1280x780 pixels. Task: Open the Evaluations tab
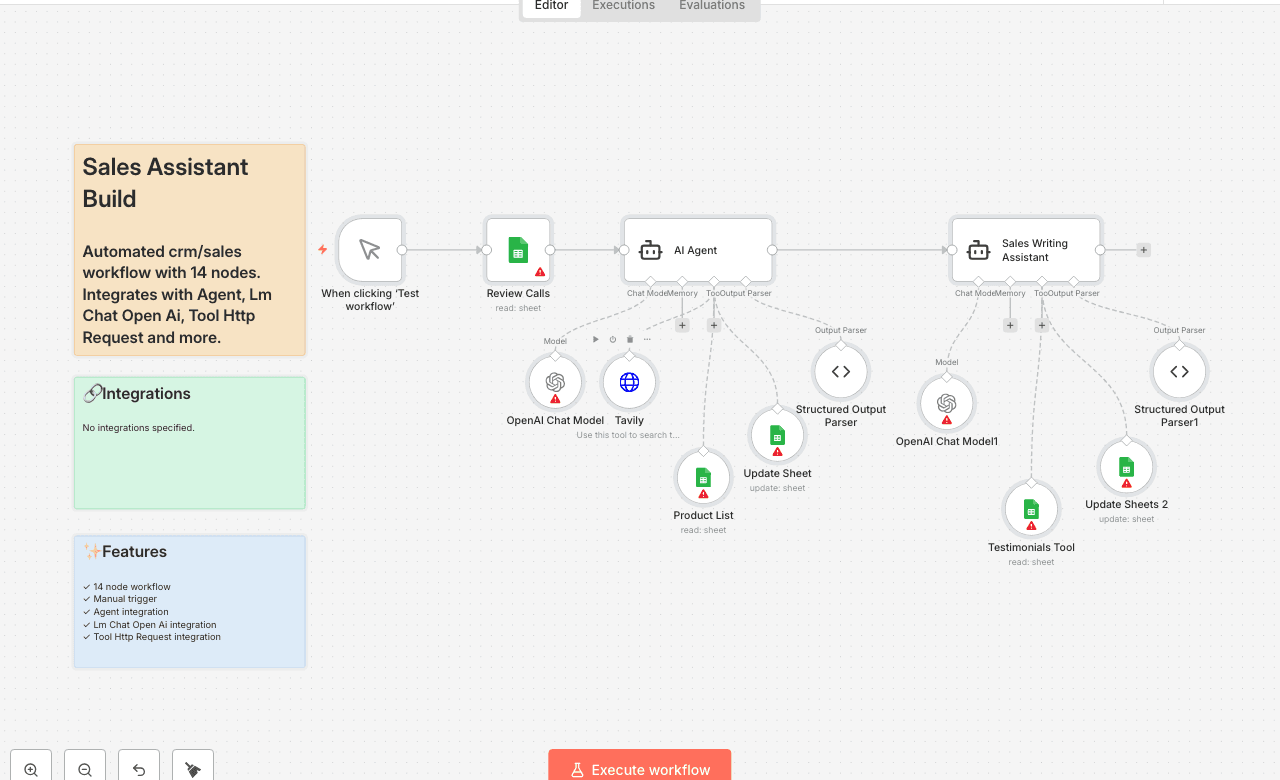711,6
